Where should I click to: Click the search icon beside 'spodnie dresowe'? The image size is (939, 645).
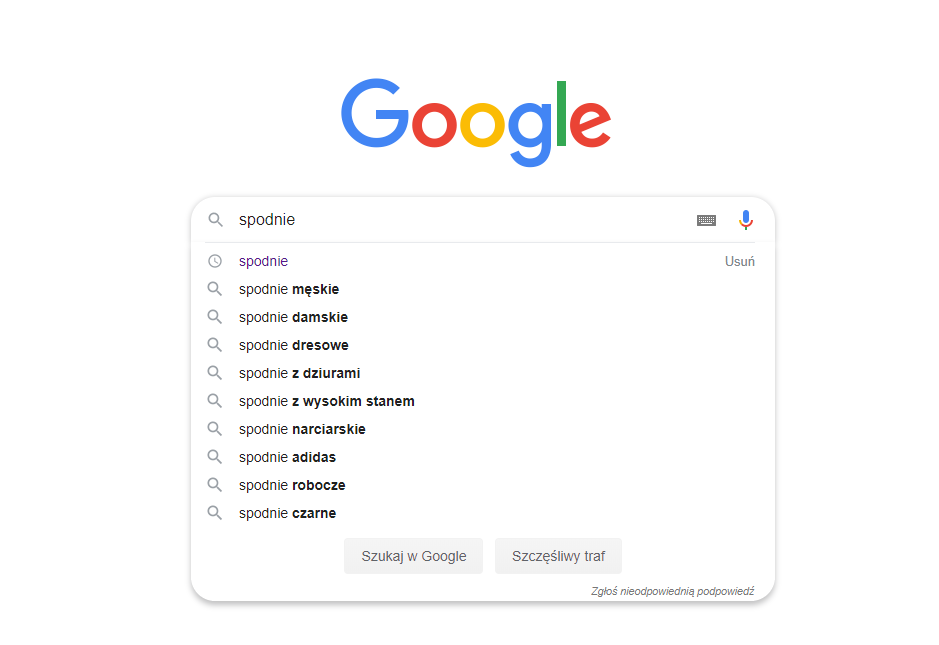[216, 345]
